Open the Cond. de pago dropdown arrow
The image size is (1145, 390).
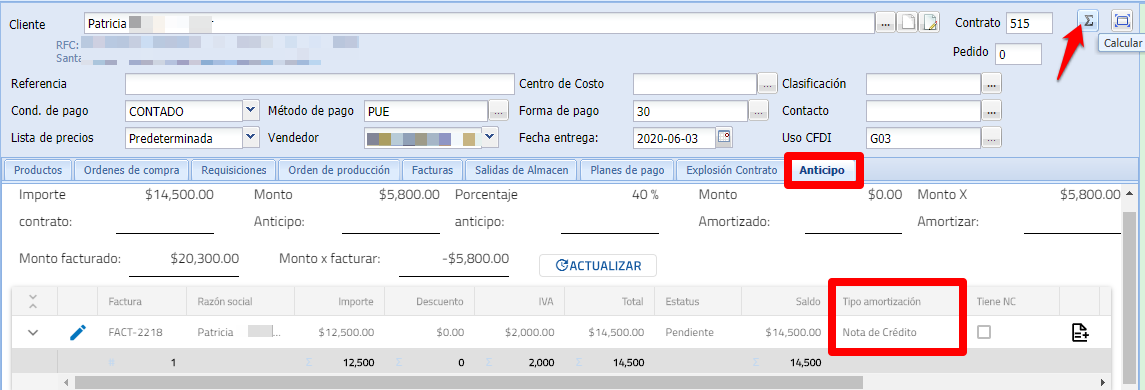coord(250,111)
